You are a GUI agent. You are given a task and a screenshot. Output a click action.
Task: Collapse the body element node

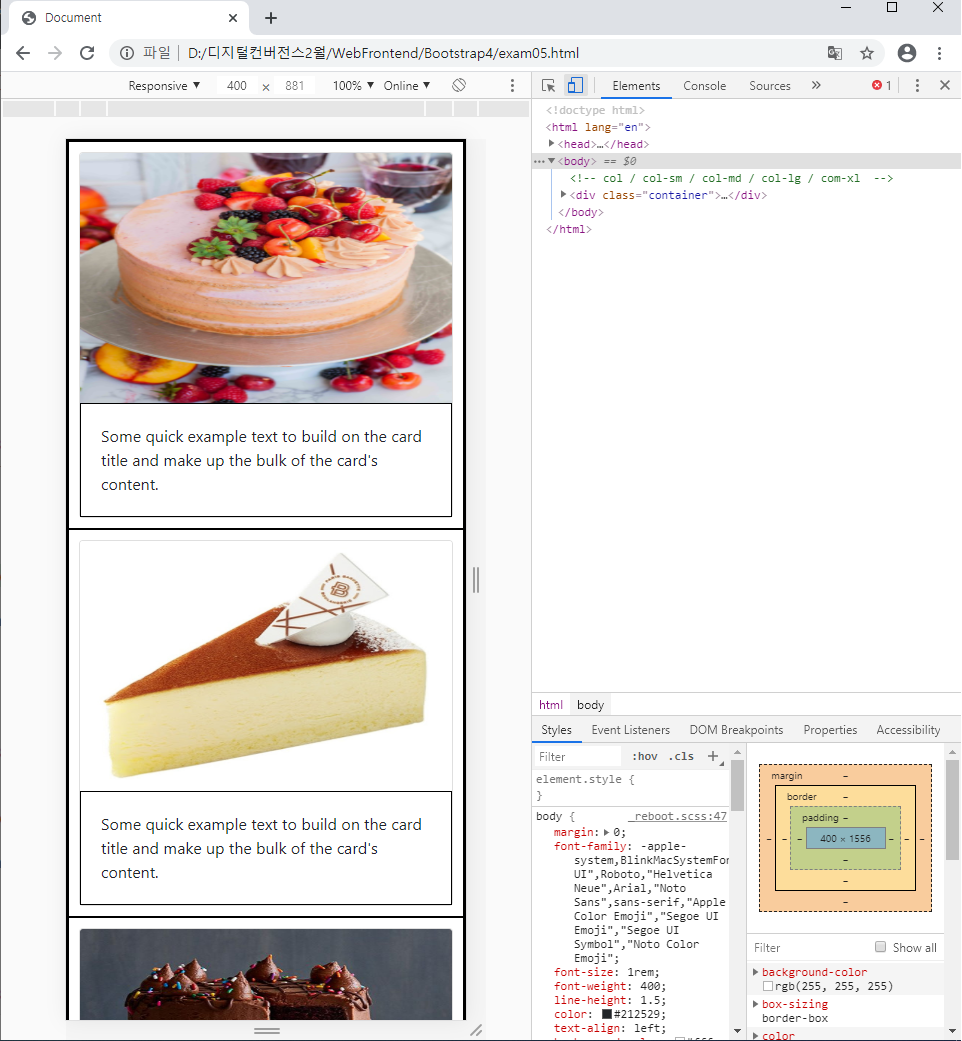551,161
